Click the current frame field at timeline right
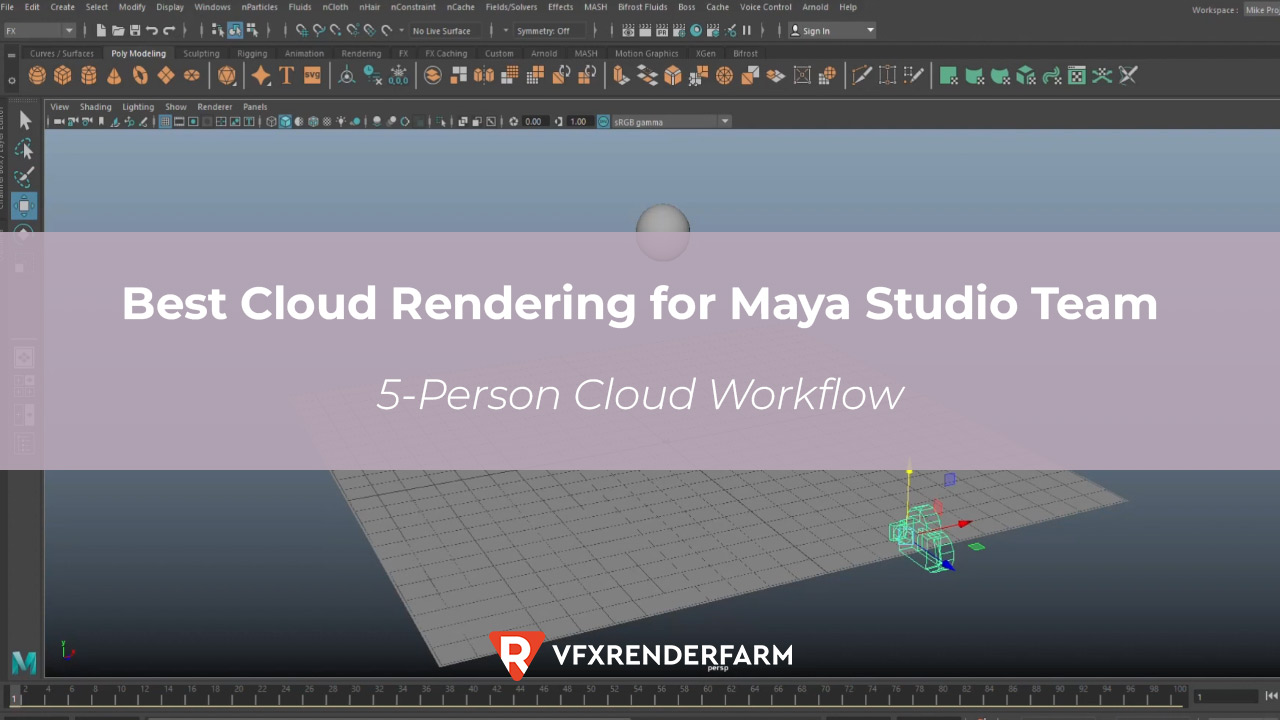 pos(1226,696)
